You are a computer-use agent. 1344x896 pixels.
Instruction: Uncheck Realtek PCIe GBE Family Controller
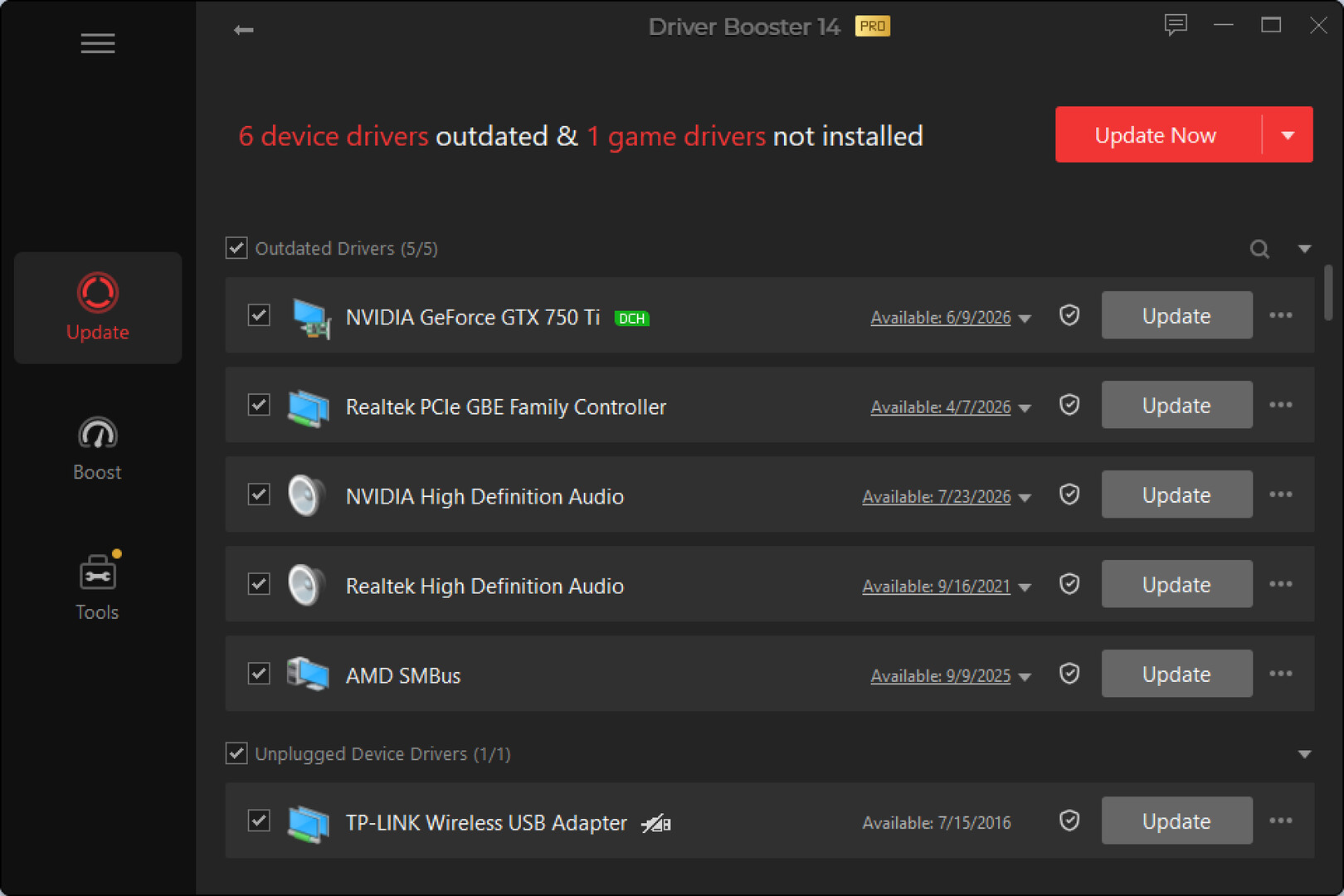(259, 405)
